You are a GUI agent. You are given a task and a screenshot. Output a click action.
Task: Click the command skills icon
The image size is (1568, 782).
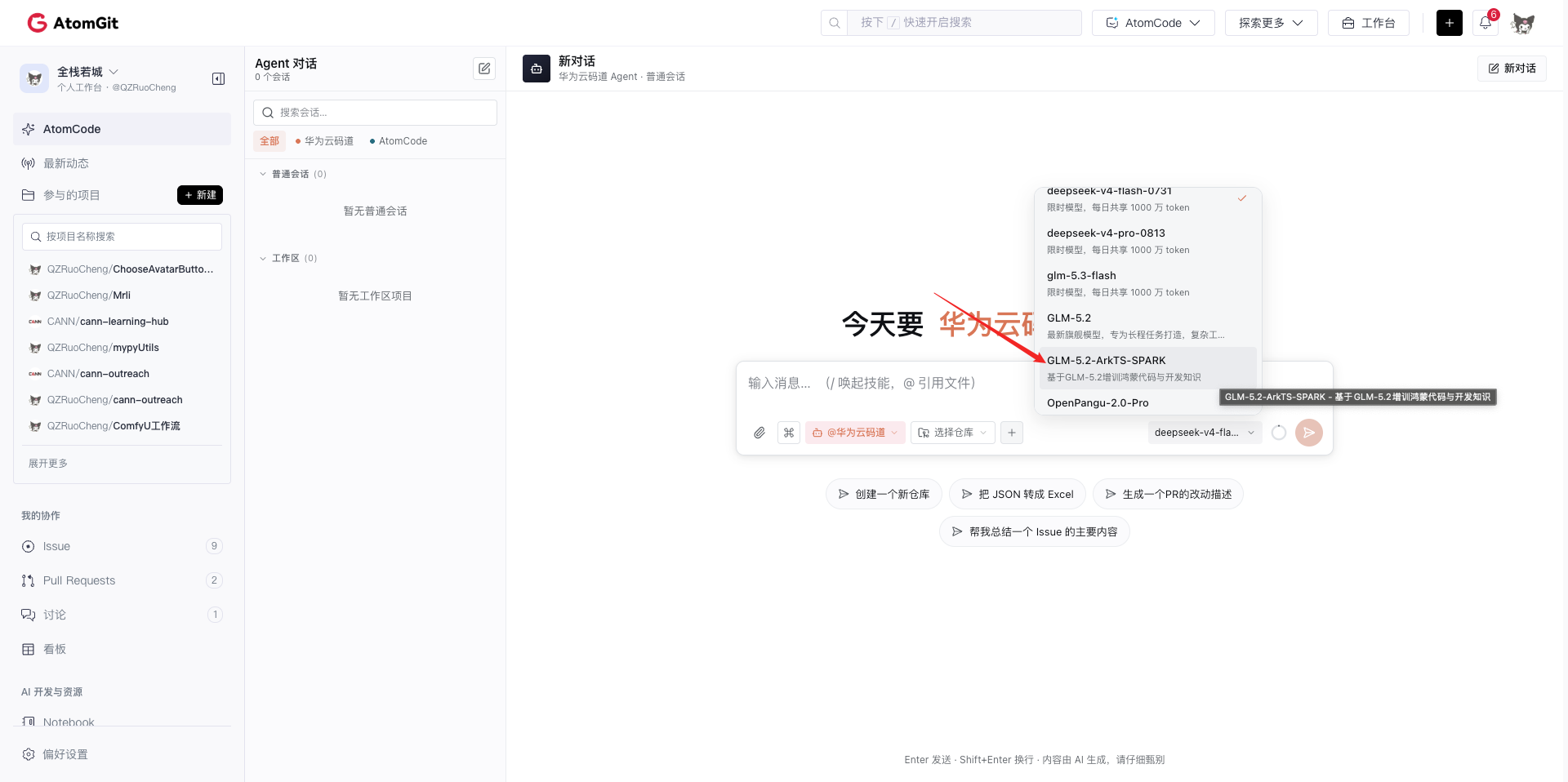[789, 433]
